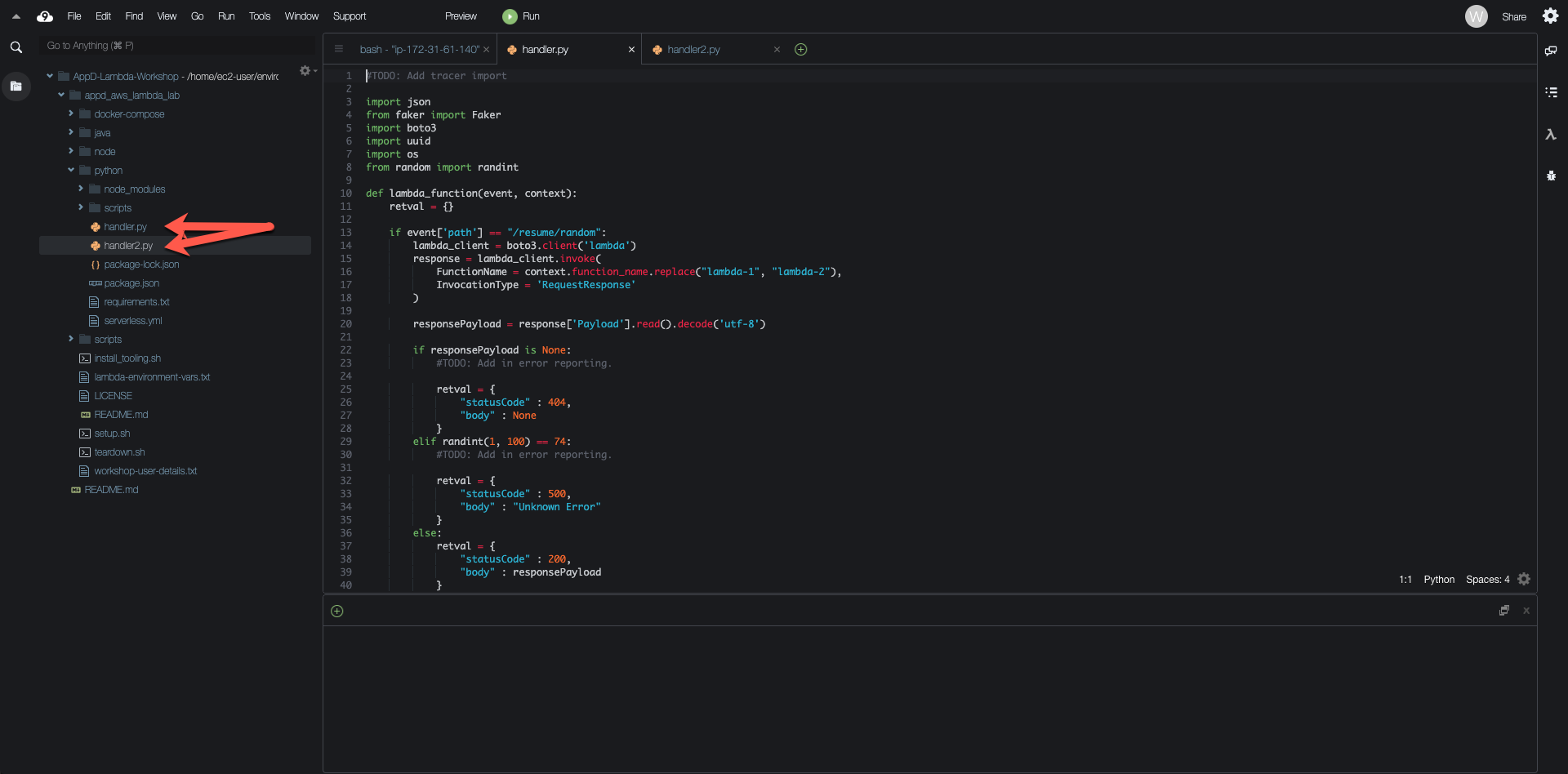1568x774 pixels.
Task: Expand the docker-compose folder
Action: pos(71,114)
